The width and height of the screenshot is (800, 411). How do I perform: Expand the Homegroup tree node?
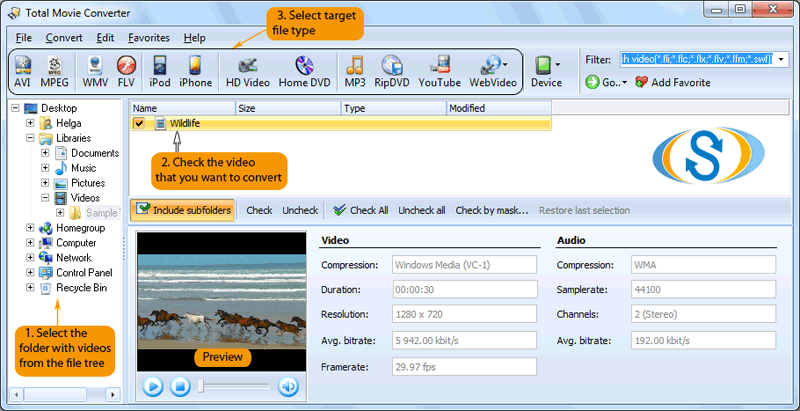coord(31,228)
